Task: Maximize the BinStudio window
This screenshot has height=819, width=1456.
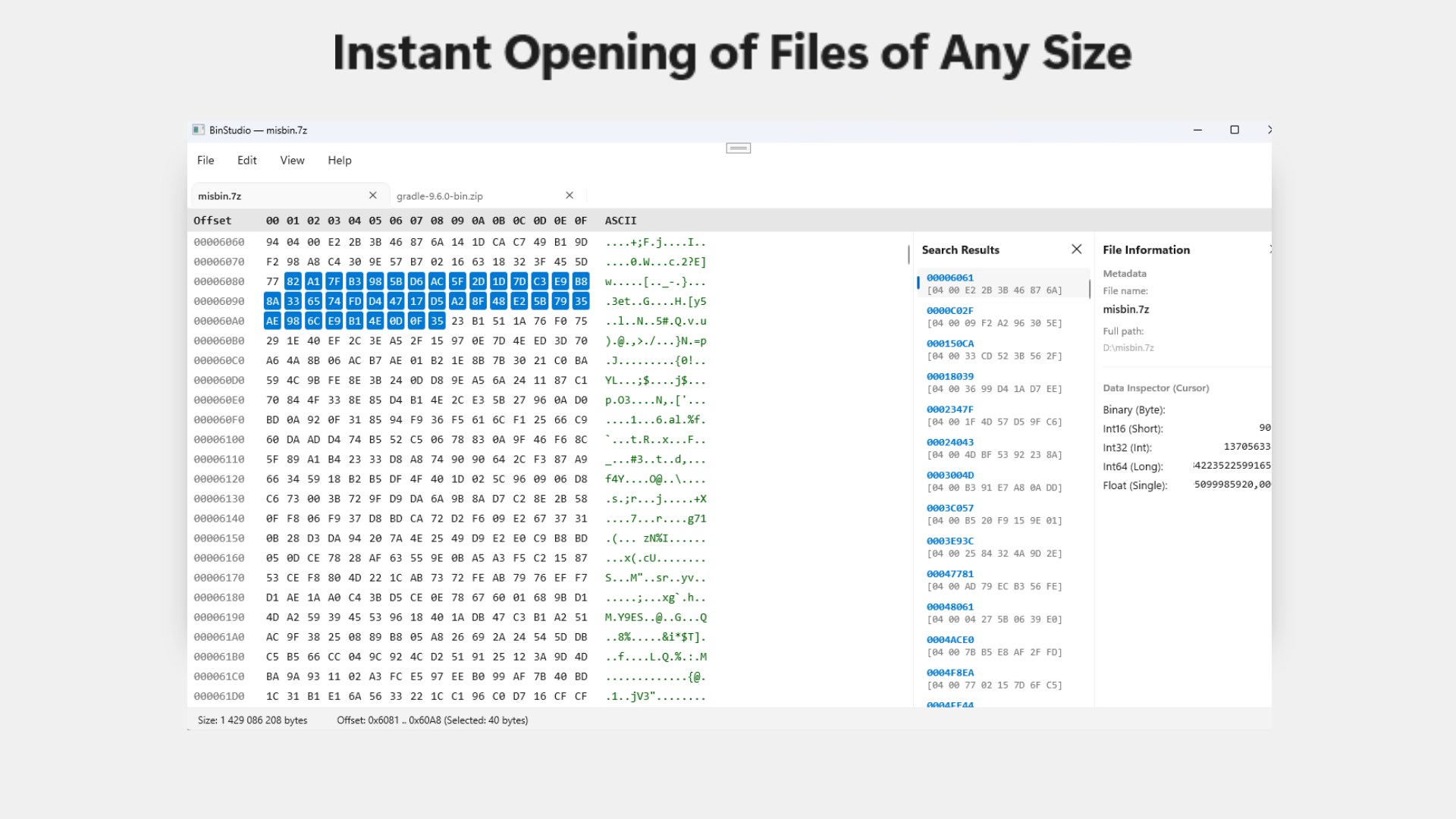Action: click(x=1235, y=130)
